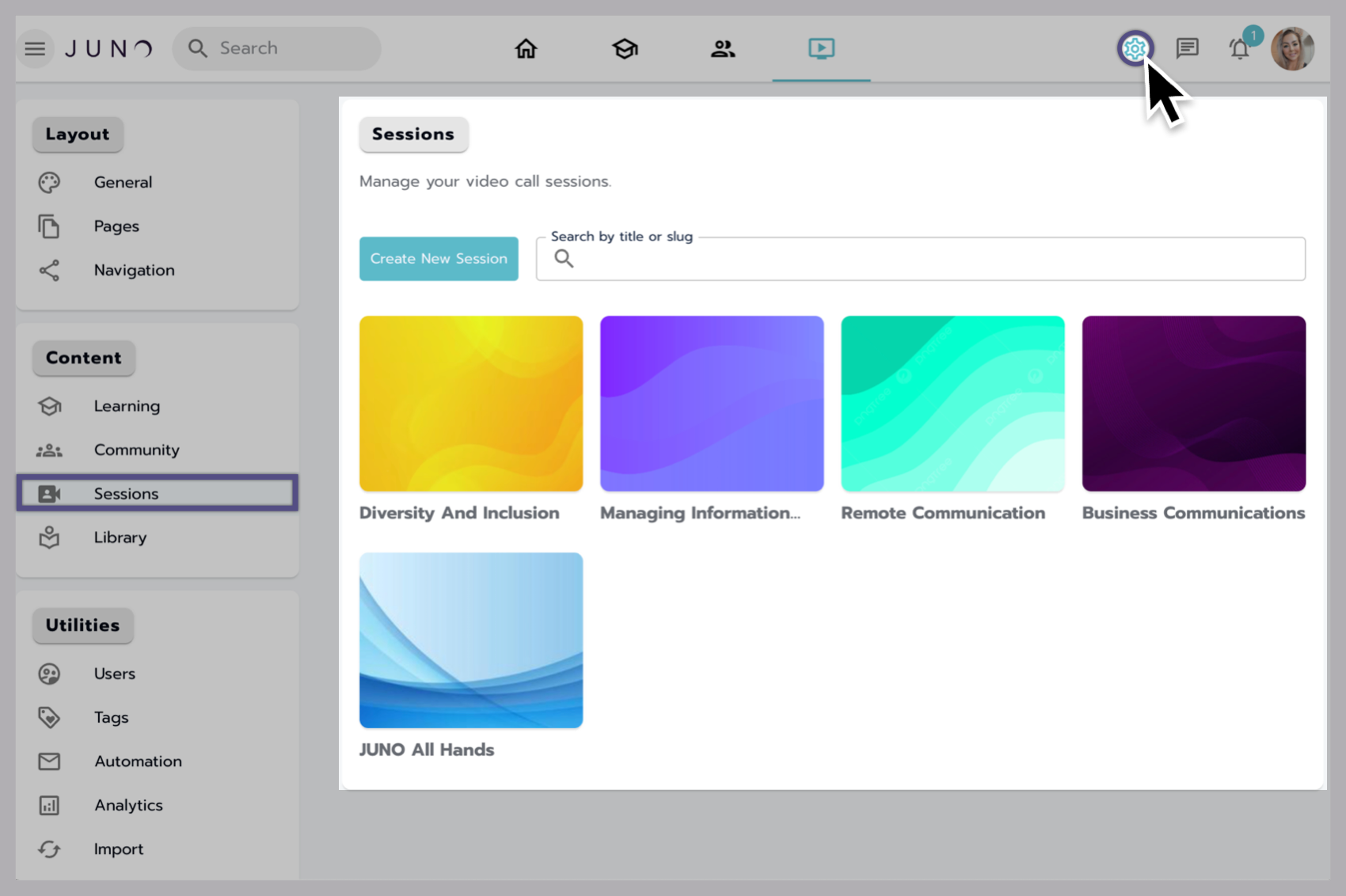Click the magnifier icon in top search
This screenshot has width=1346, height=896.
[x=198, y=49]
